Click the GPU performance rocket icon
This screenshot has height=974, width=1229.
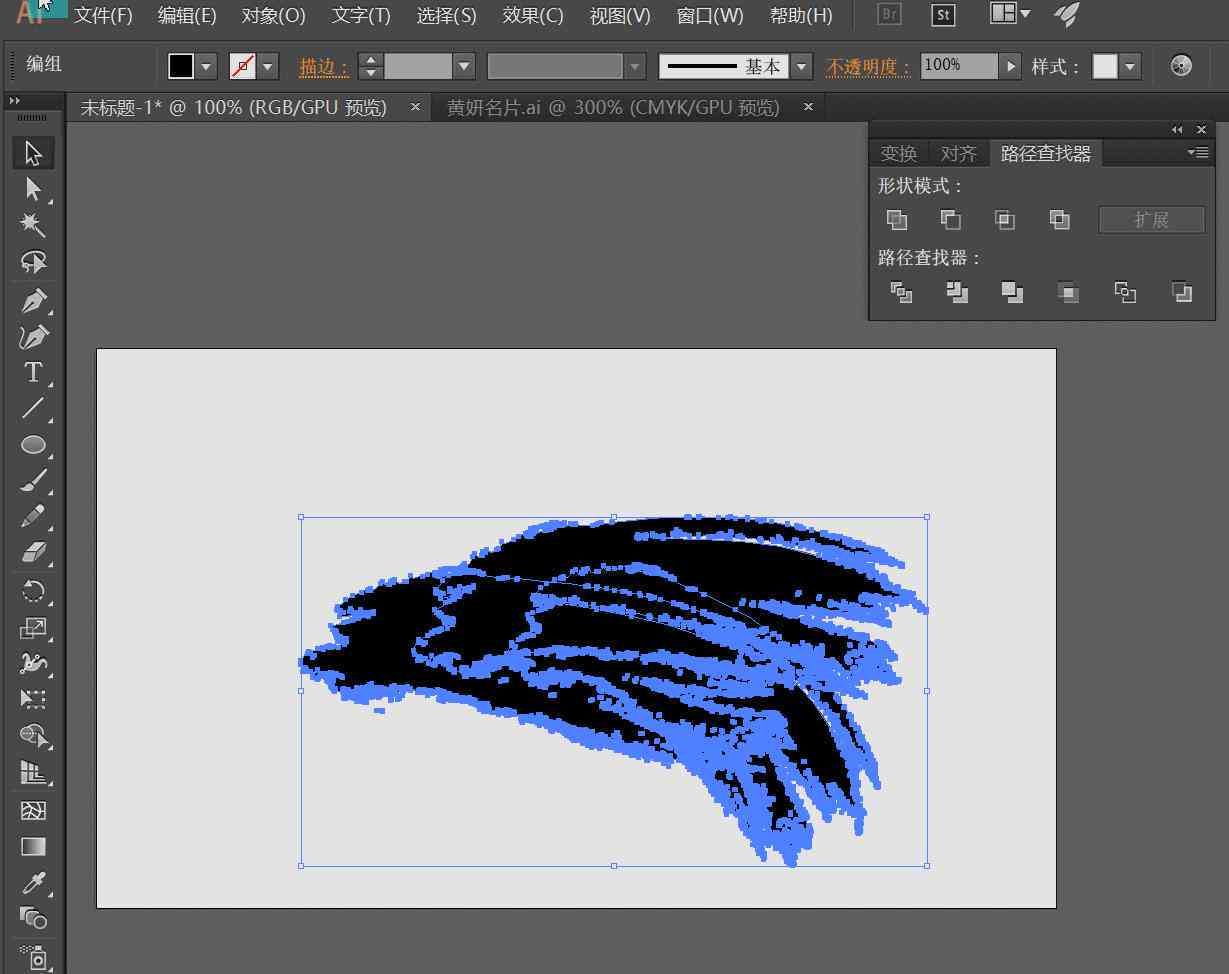[x=1067, y=14]
